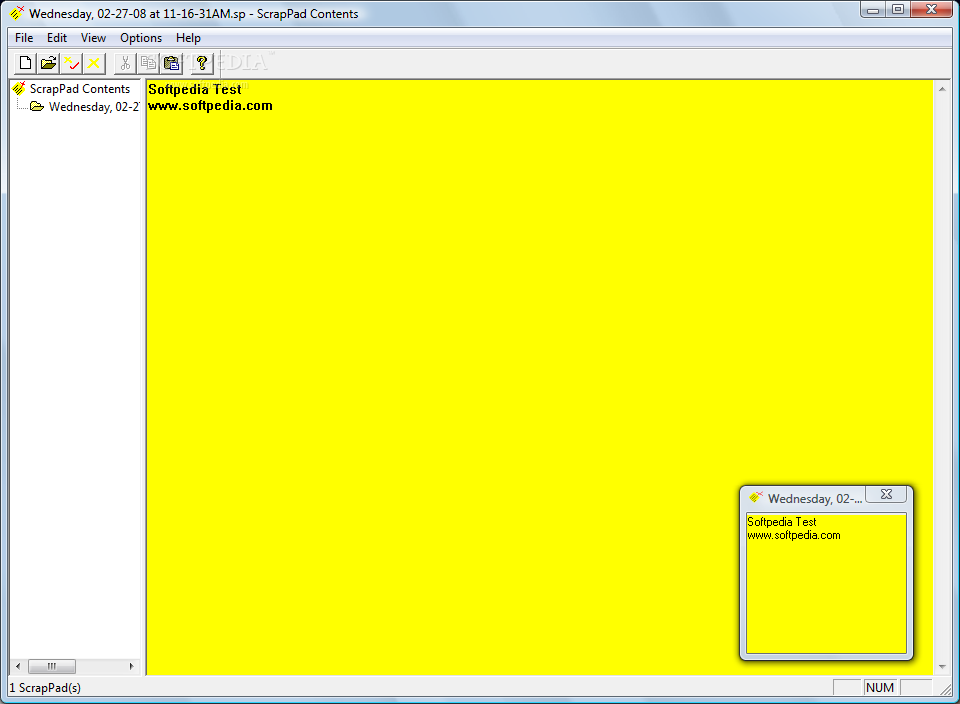960x704 pixels.
Task: Click the tree pane left scroll arrow
Action: tap(18, 666)
